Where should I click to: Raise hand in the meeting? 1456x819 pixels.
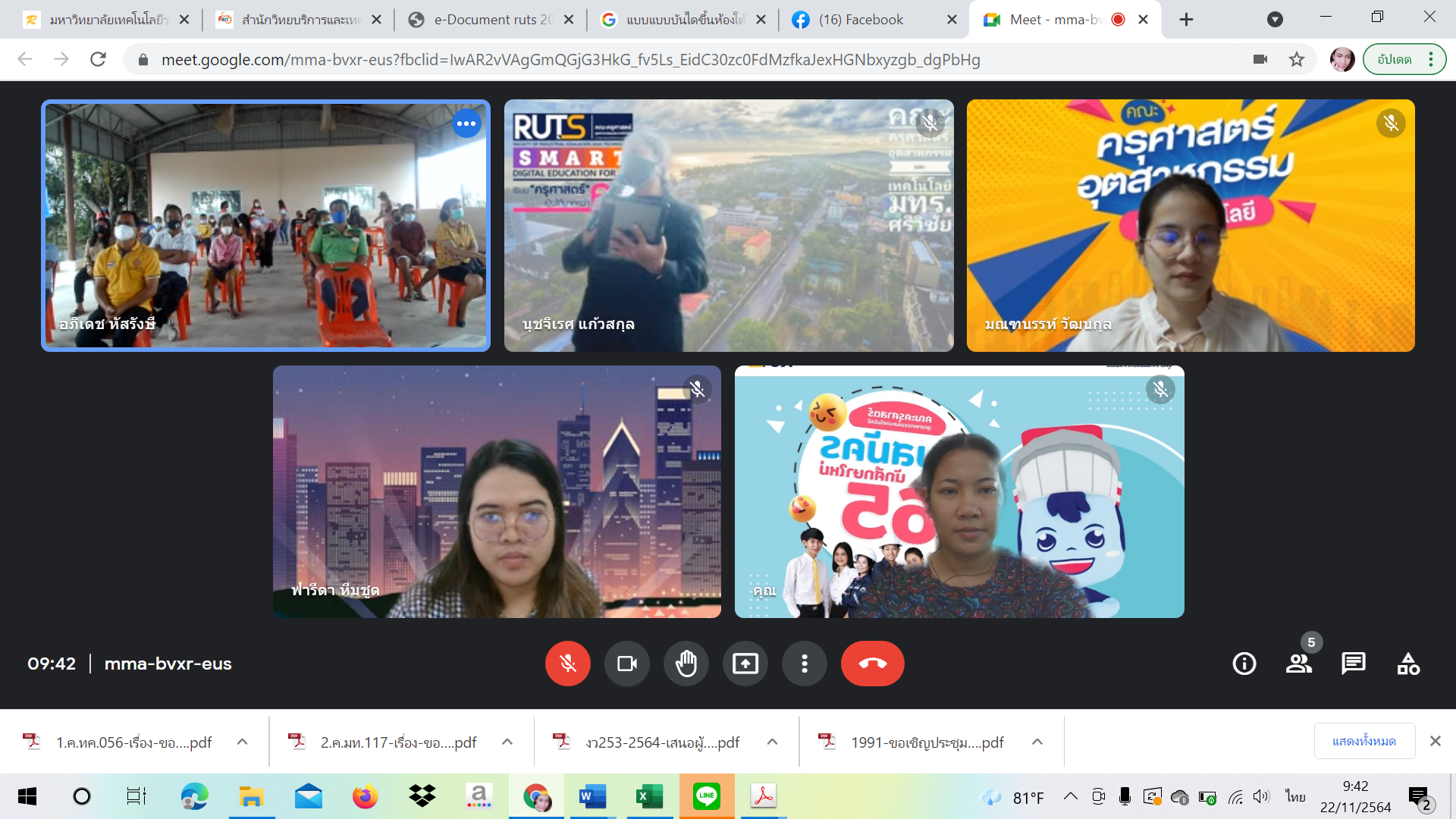pyautogui.click(x=686, y=664)
